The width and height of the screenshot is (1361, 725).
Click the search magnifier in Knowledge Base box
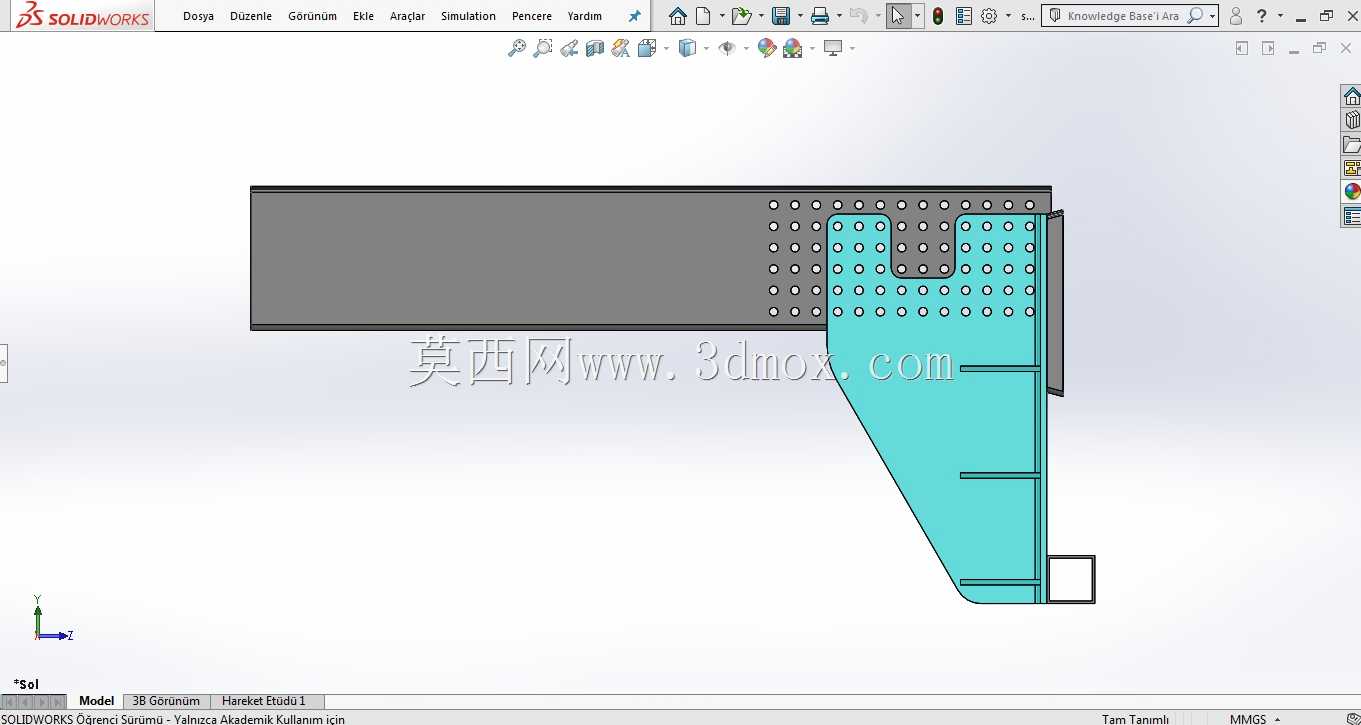[x=1194, y=16]
